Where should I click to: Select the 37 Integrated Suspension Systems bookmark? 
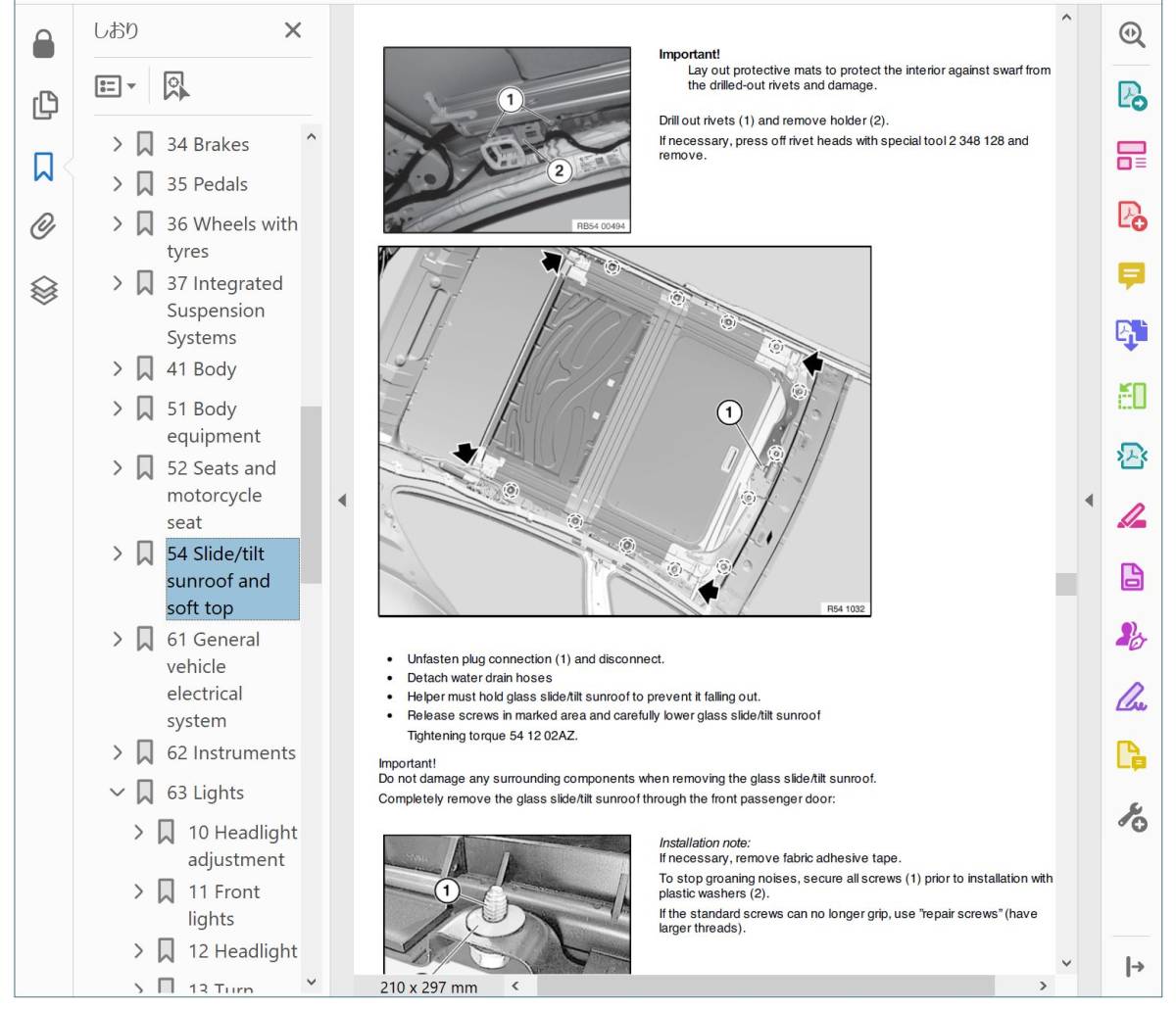224,311
